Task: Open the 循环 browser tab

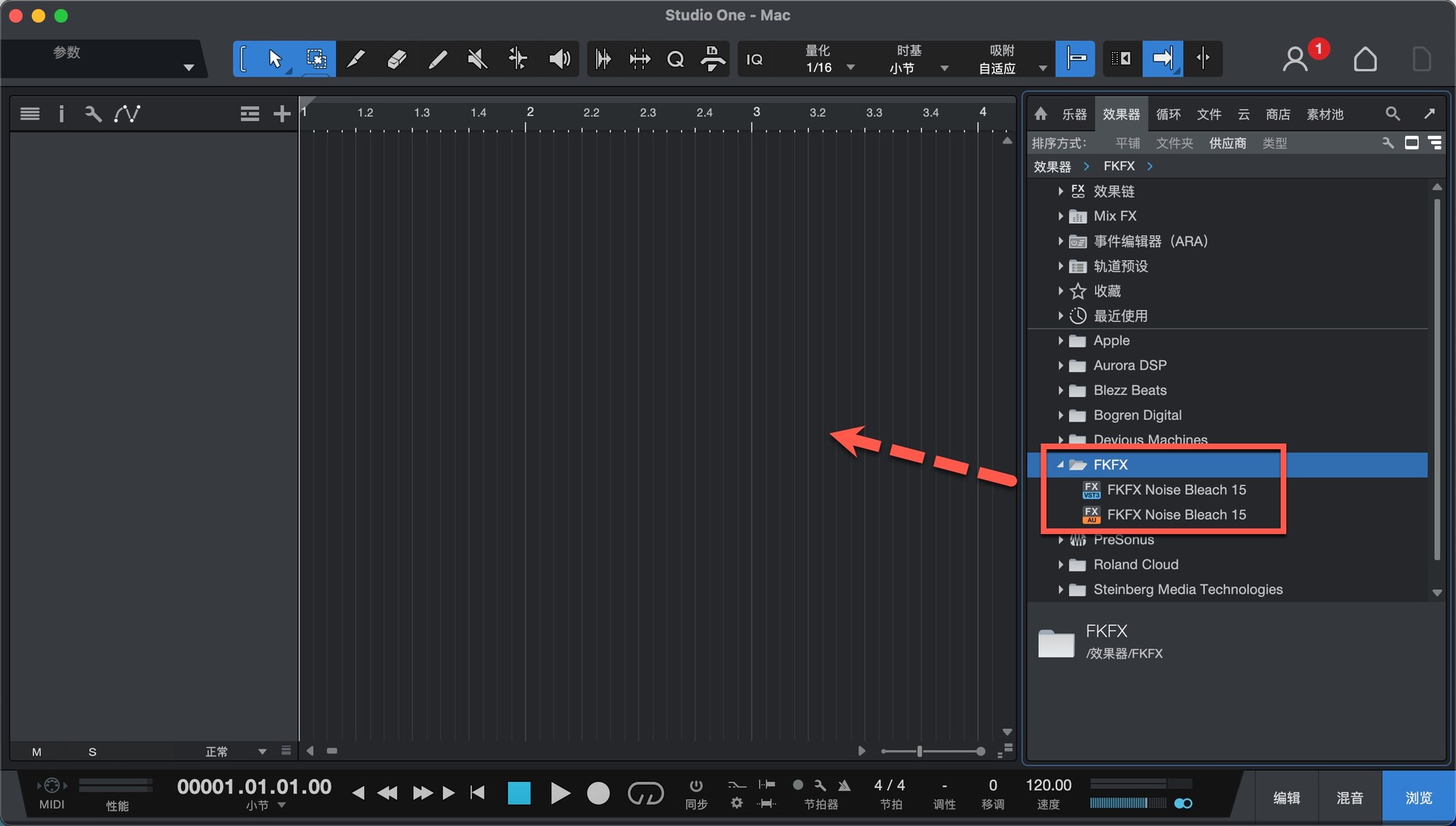Action: (1168, 114)
